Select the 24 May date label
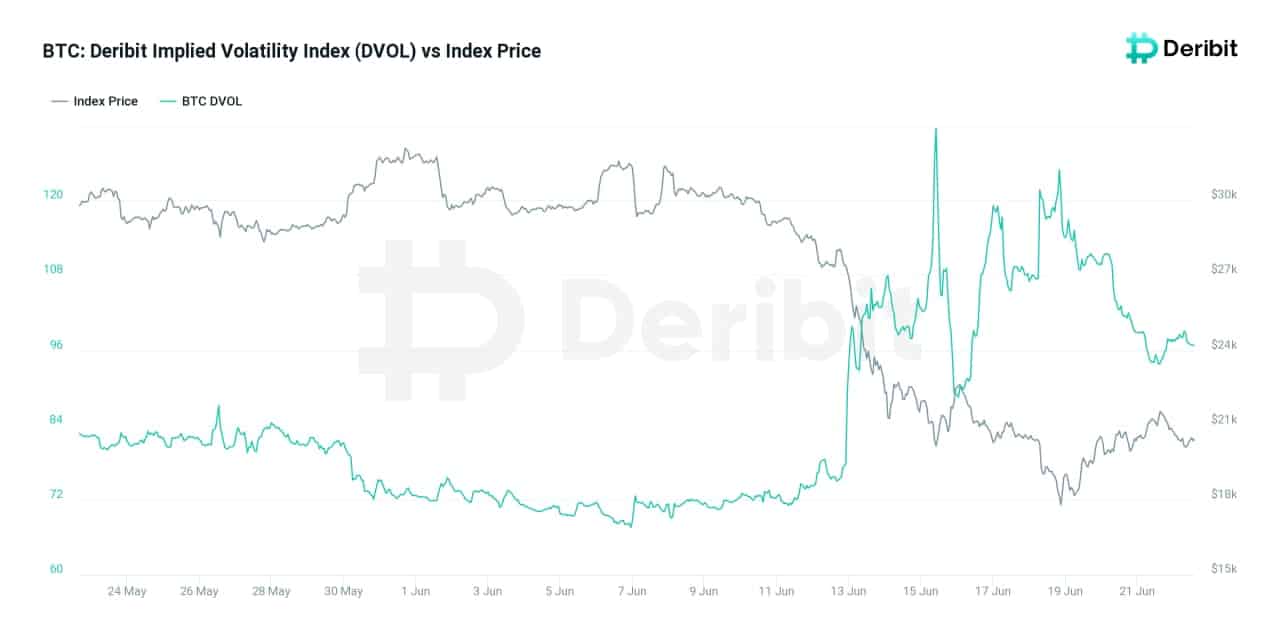Screen dimensions: 1280x640 (x=127, y=591)
